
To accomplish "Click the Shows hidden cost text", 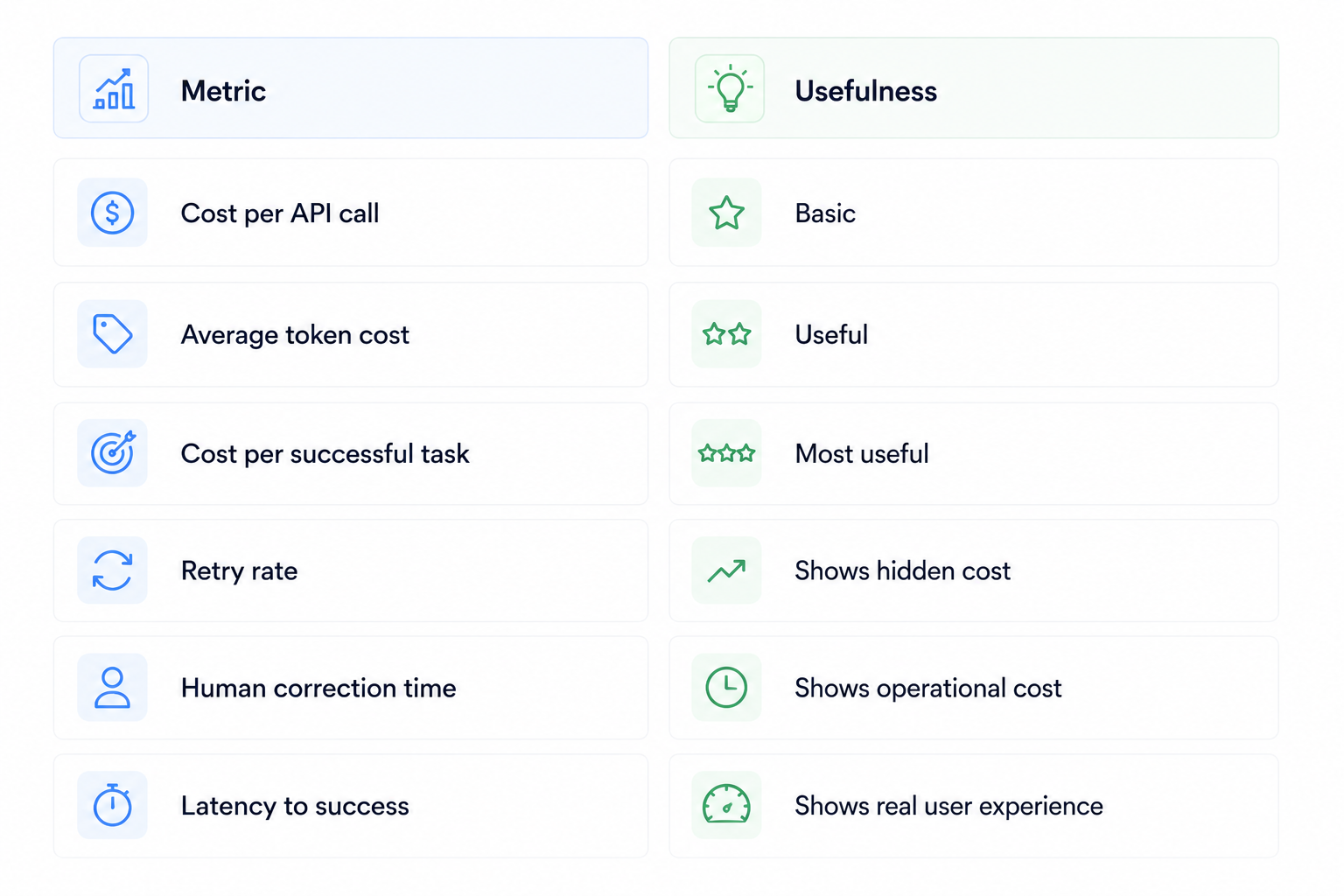I will pos(902,571).
